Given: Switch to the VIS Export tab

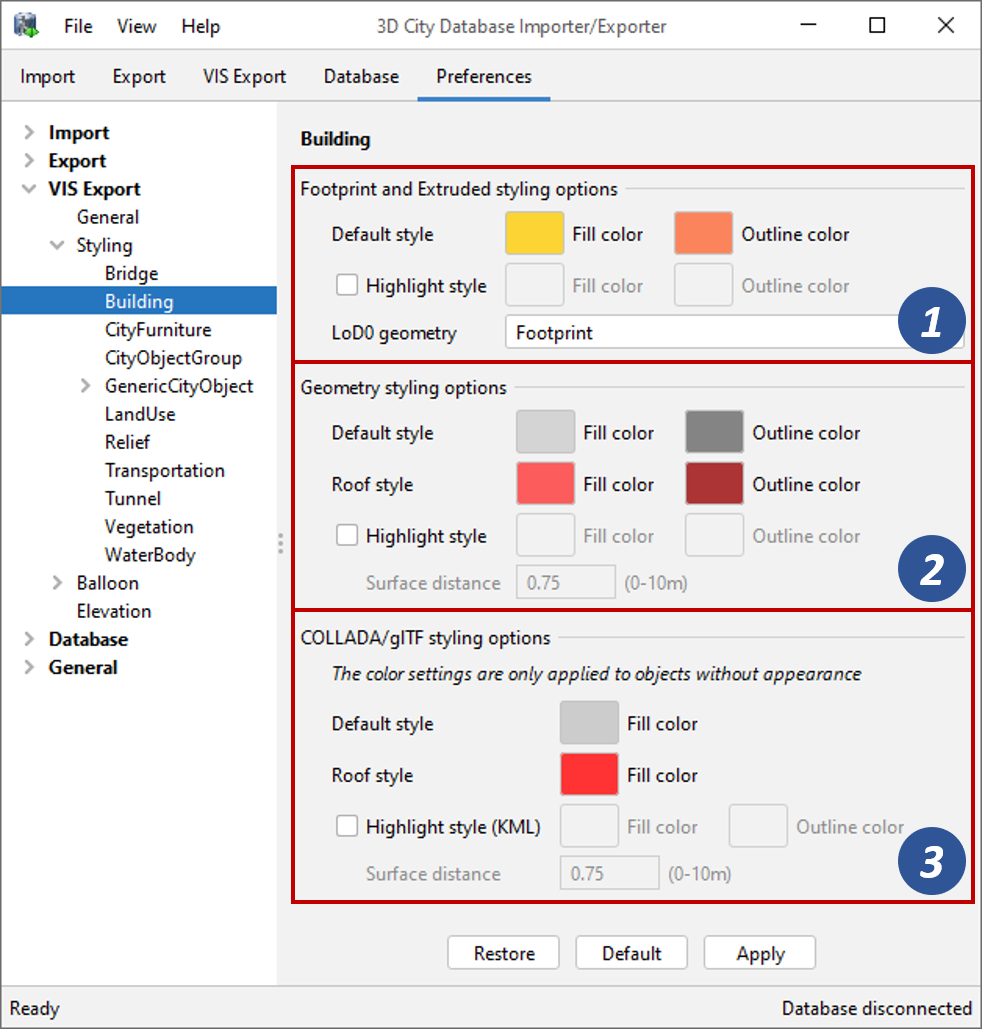Looking at the screenshot, I should 245,76.
